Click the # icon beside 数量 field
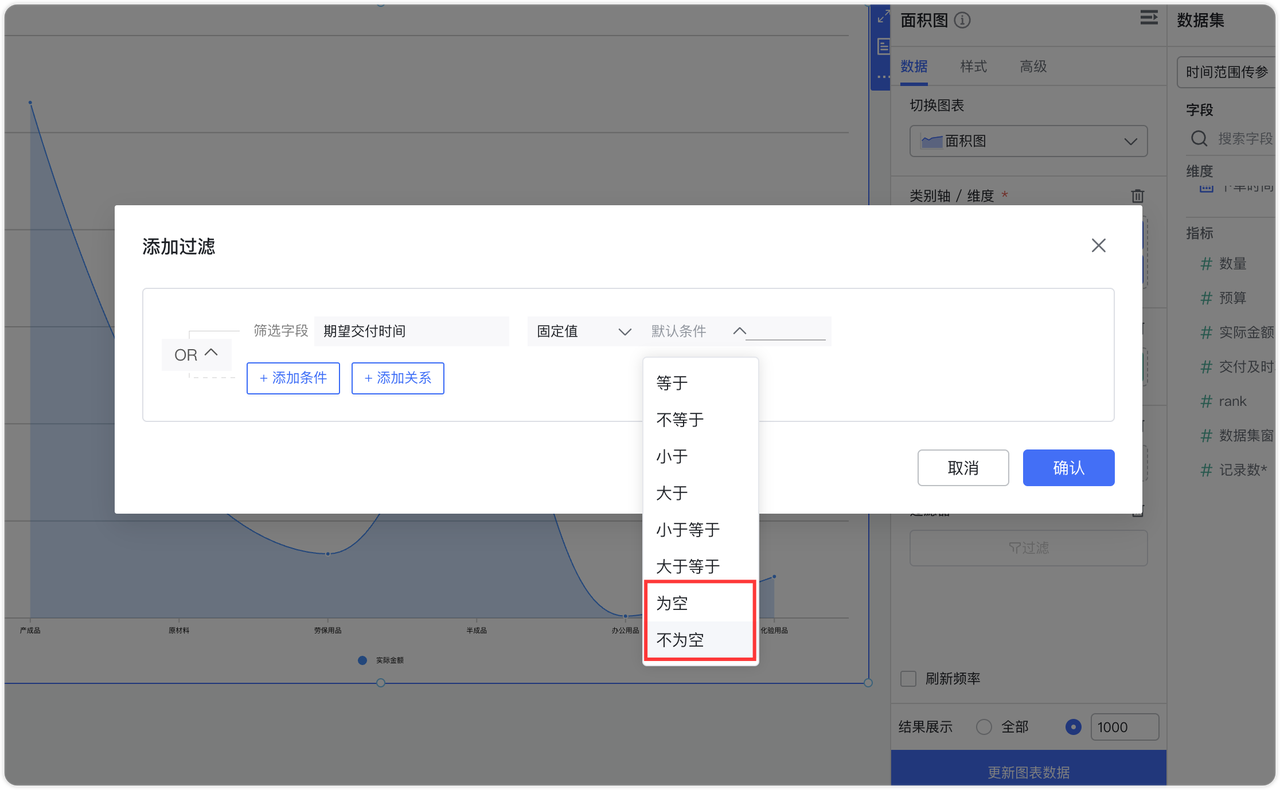Screen dimensions: 1280x790 (1205, 264)
